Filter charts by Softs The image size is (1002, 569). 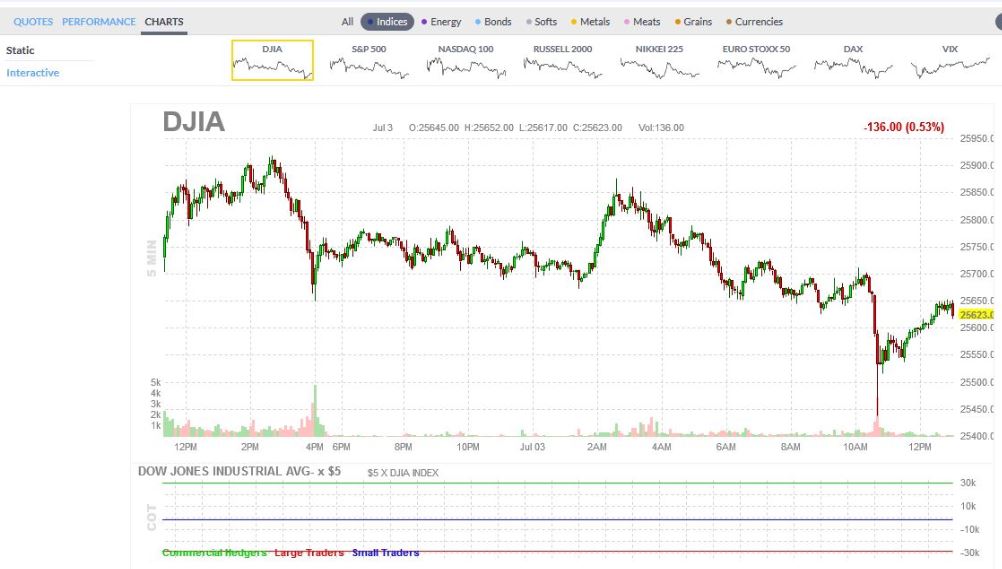tap(541, 22)
